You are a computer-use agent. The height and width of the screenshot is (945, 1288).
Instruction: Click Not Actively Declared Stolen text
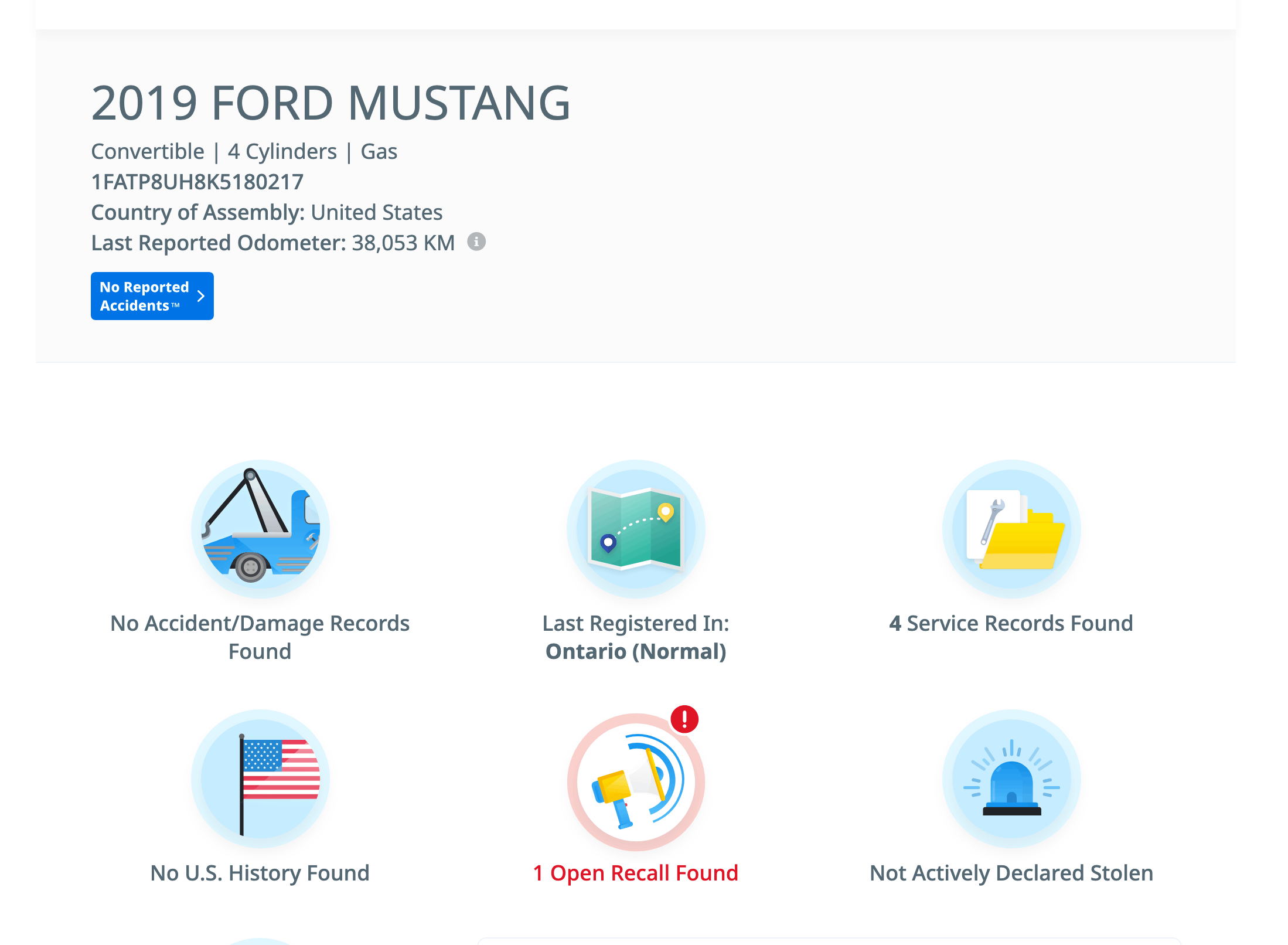tap(1011, 873)
